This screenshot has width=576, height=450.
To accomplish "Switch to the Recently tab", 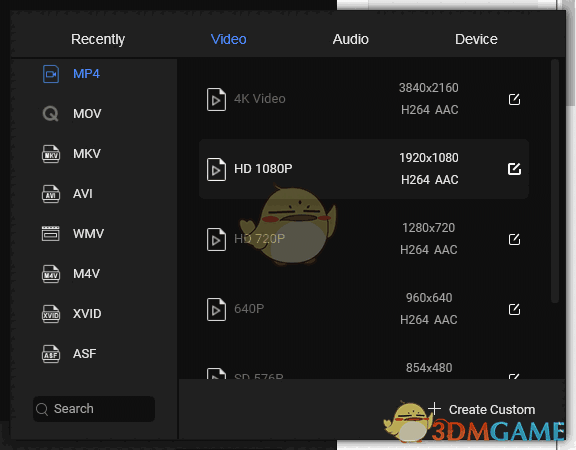I will pyautogui.click(x=98, y=39).
